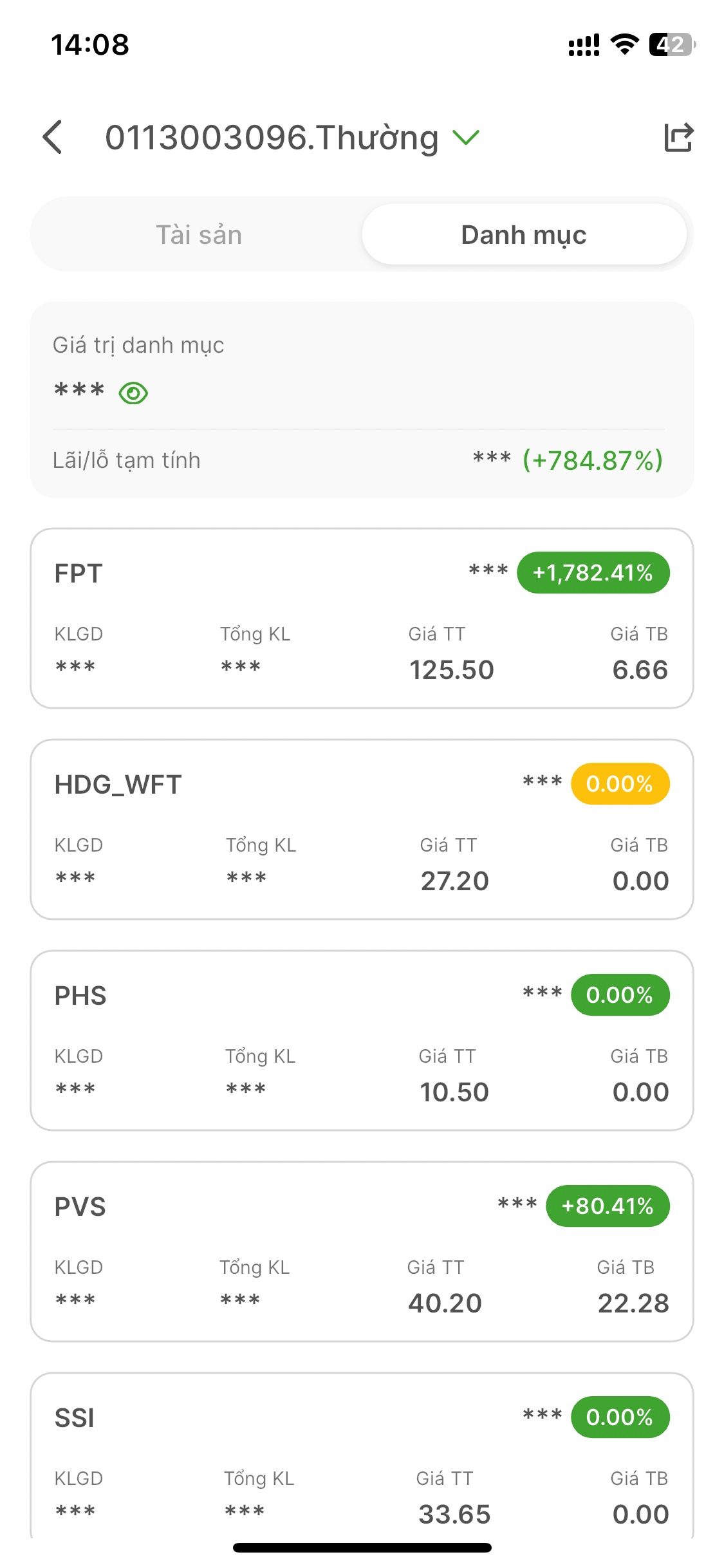Open the SSI holding card
Screen dimensions: 724x1568
362,1457
